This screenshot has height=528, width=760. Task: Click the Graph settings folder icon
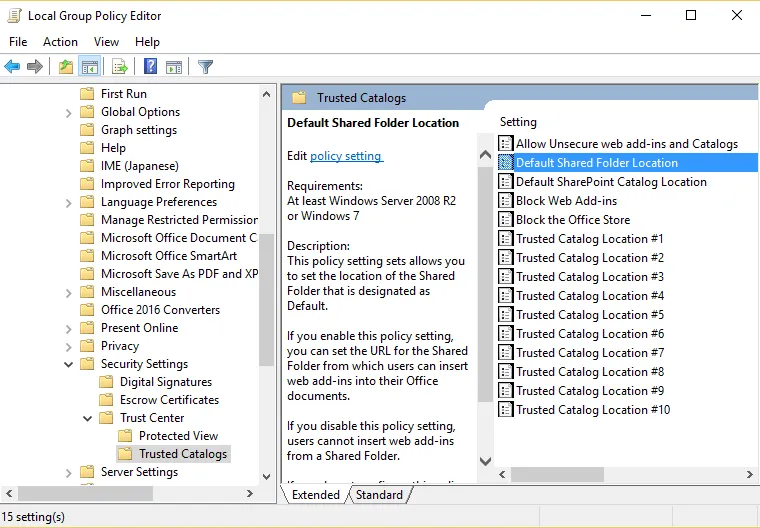pyautogui.click(x=87, y=129)
